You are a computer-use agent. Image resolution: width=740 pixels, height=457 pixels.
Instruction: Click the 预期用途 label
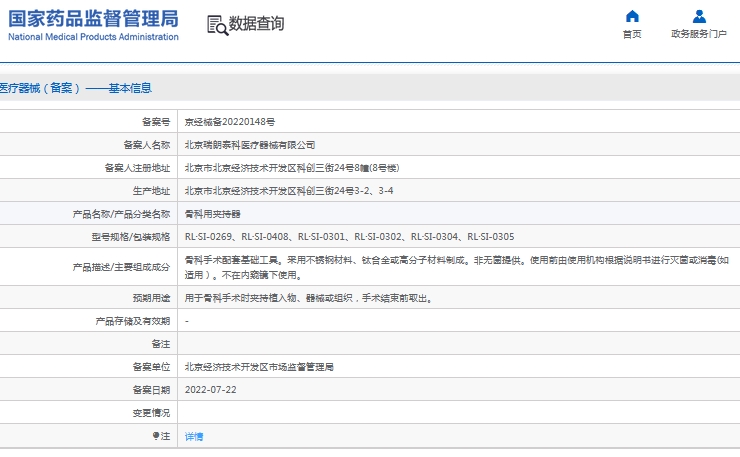(151, 298)
